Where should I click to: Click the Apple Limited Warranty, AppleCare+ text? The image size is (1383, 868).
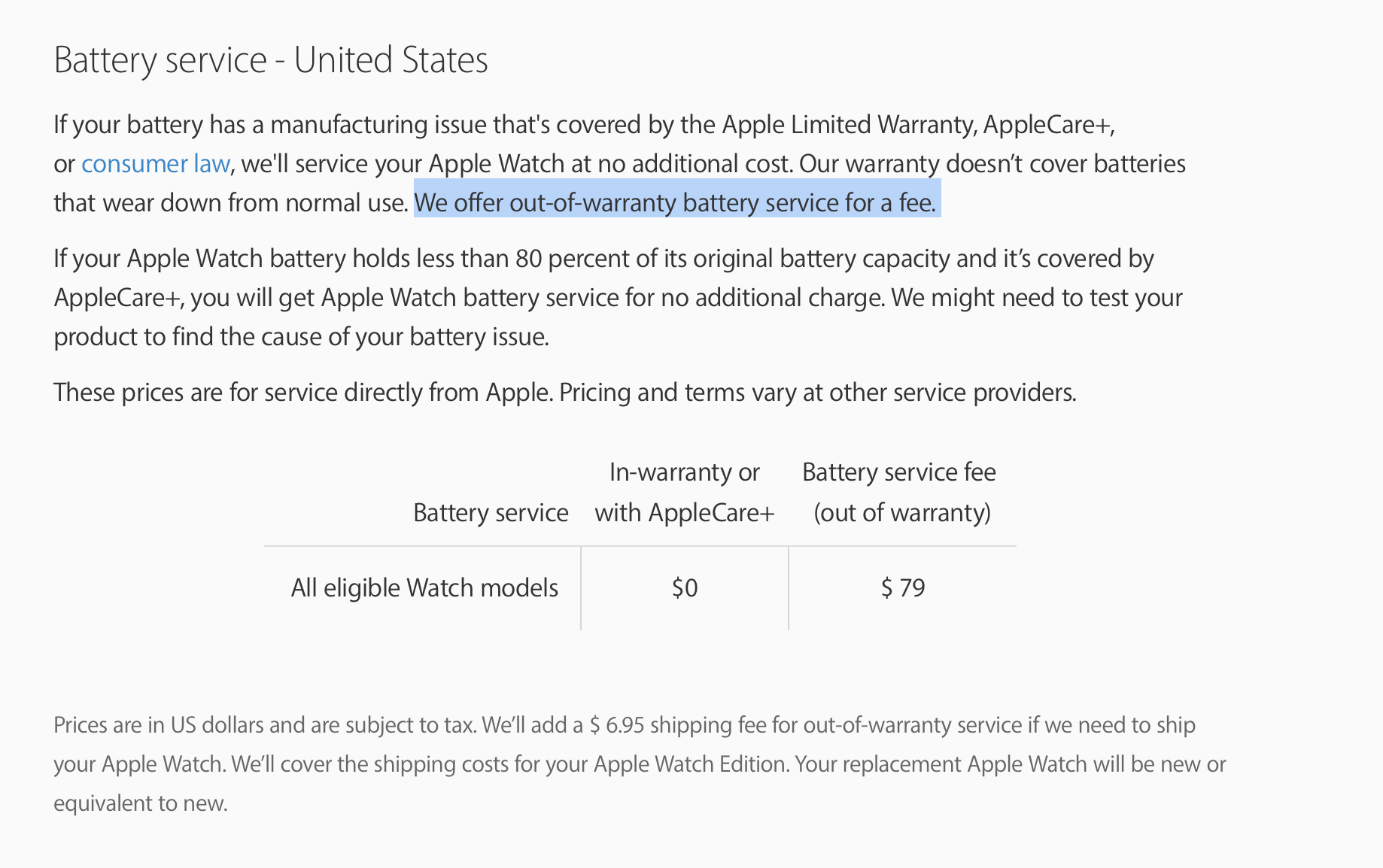(x=918, y=125)
